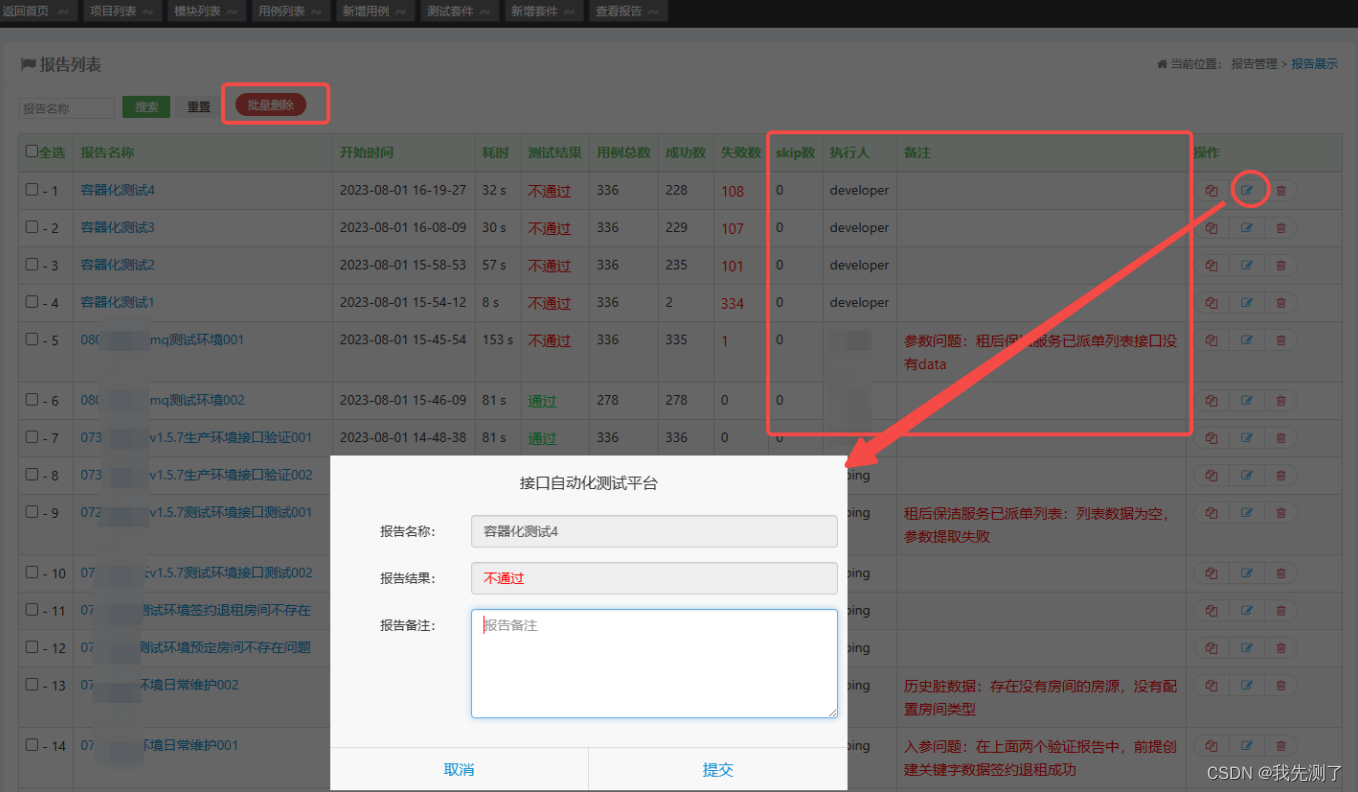Click trash icon in row 10
Image resolution: width=1358 pixels, height=792 pixels.
click(1281, 573)
